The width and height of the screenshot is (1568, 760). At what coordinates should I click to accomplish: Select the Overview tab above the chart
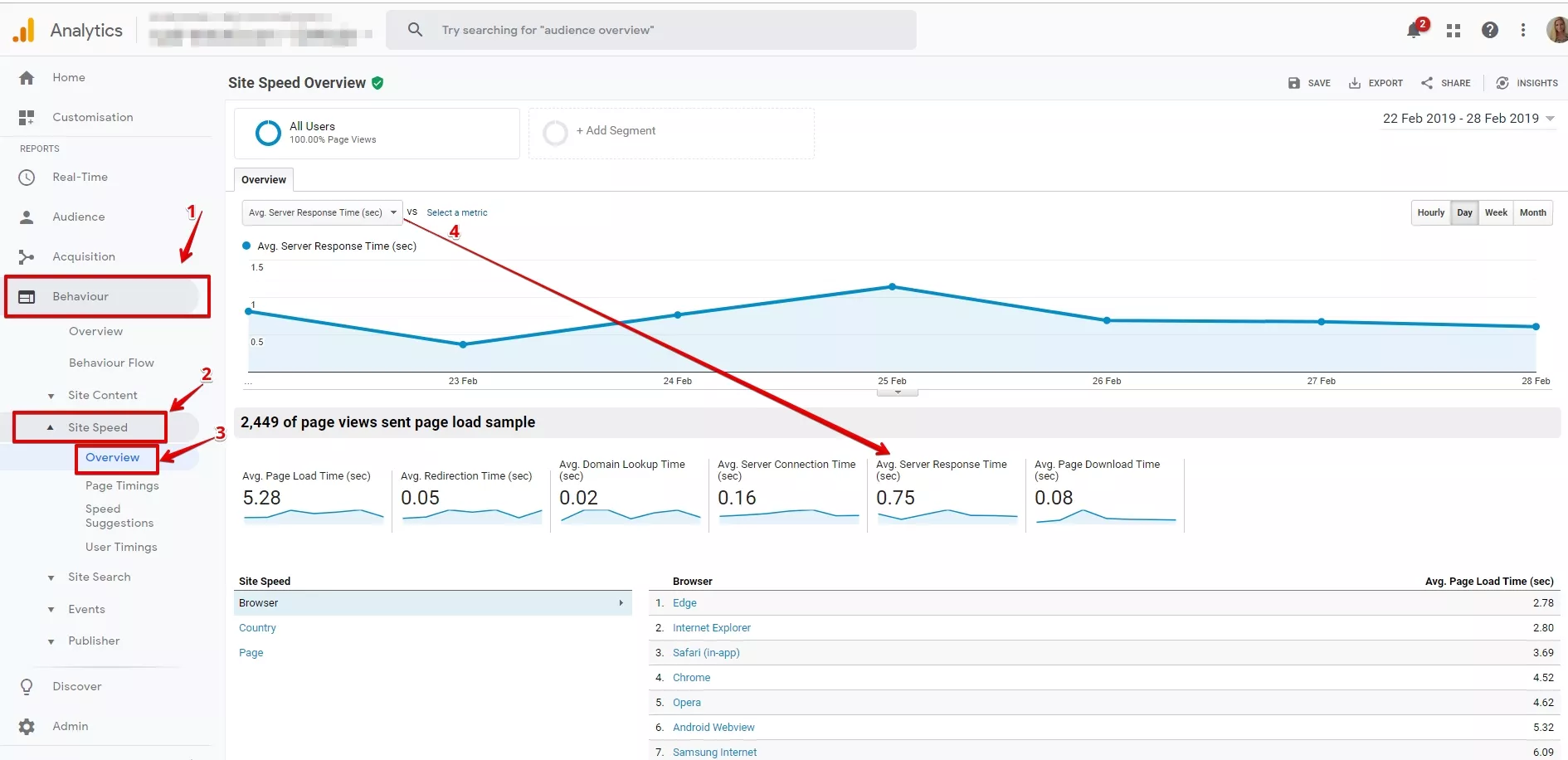(x=264, y=180)
